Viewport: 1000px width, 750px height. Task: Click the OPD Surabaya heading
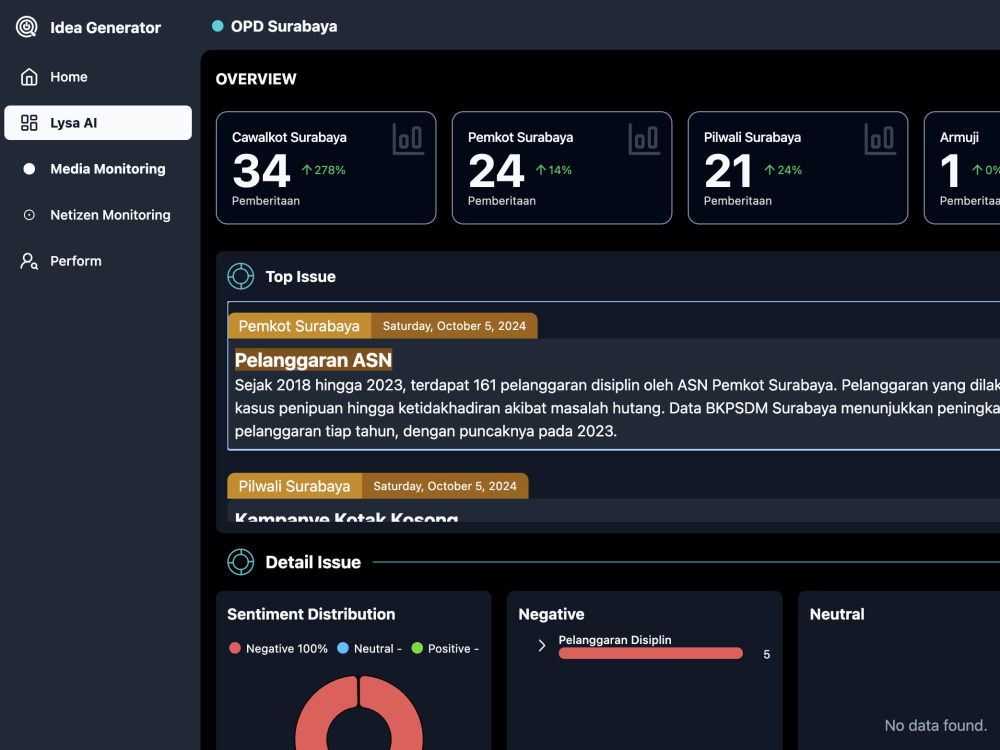284,26
